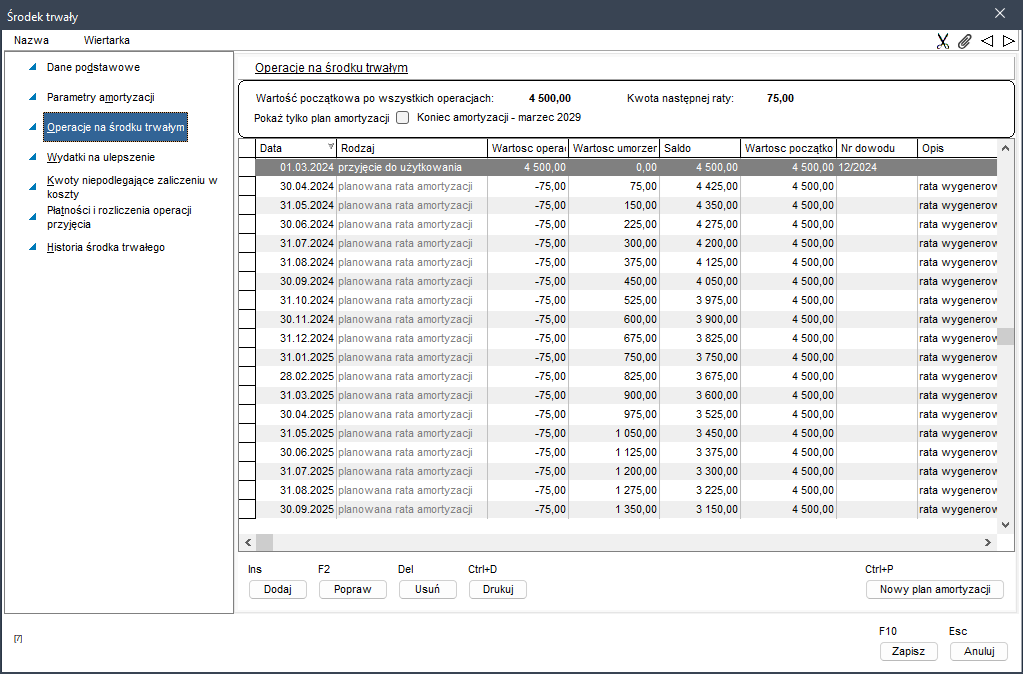Screen dimensions: 1023x674
Task: Go to previous record with left triangle
Action: click(987, 41)
